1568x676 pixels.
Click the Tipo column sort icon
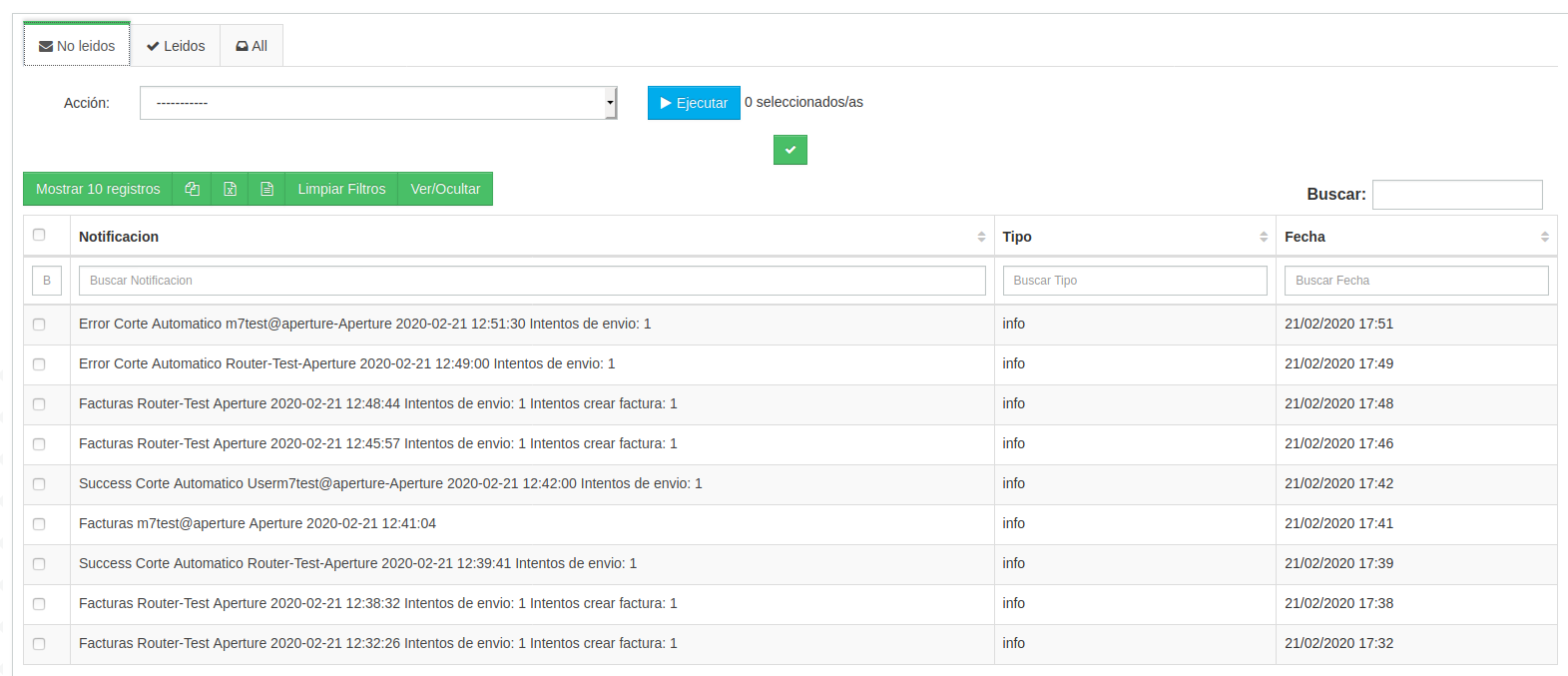click(x=1263, y=237)
